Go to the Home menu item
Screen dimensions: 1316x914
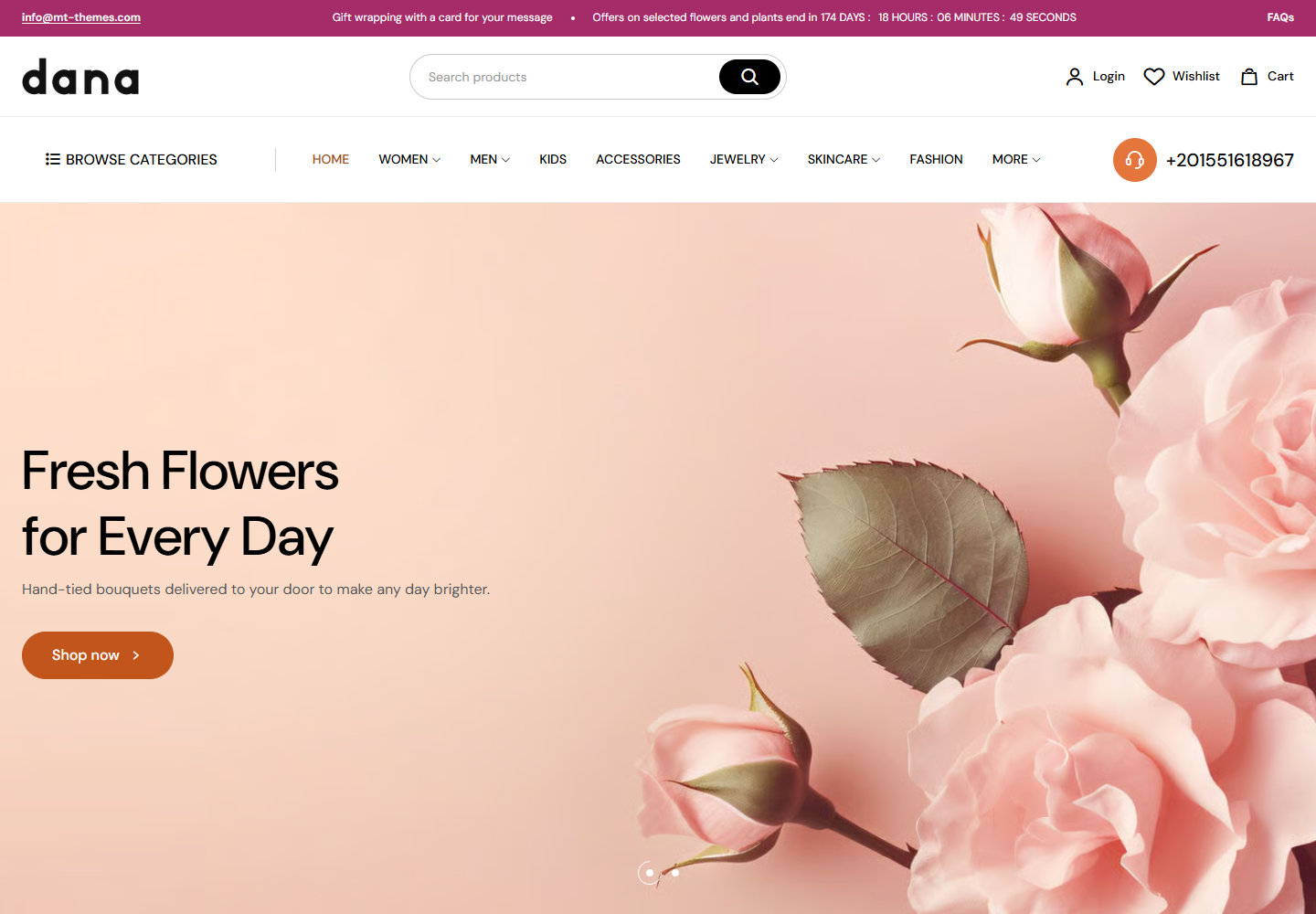(x=331, y=159)
